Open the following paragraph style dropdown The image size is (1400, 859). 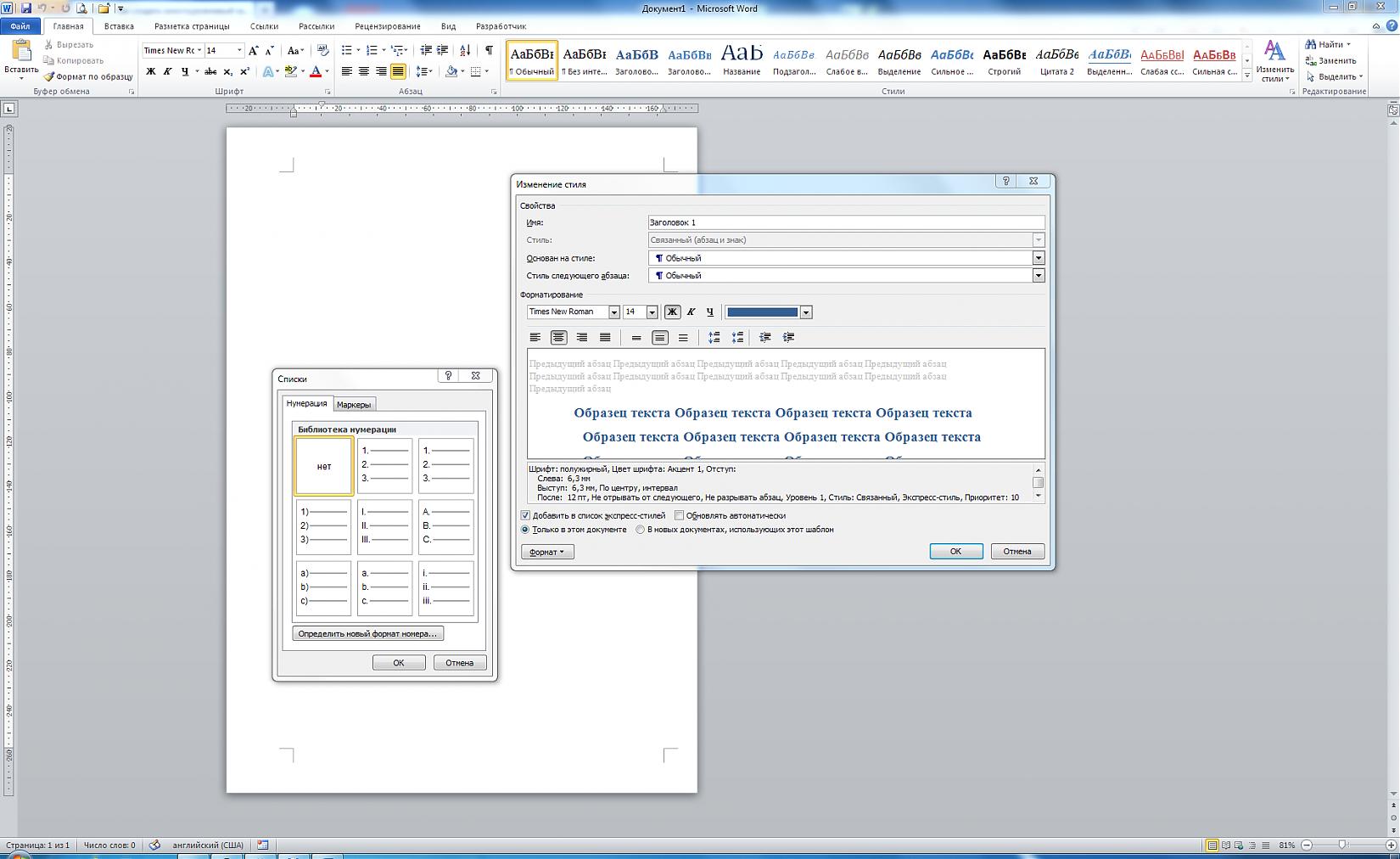tap(1038, 276)
